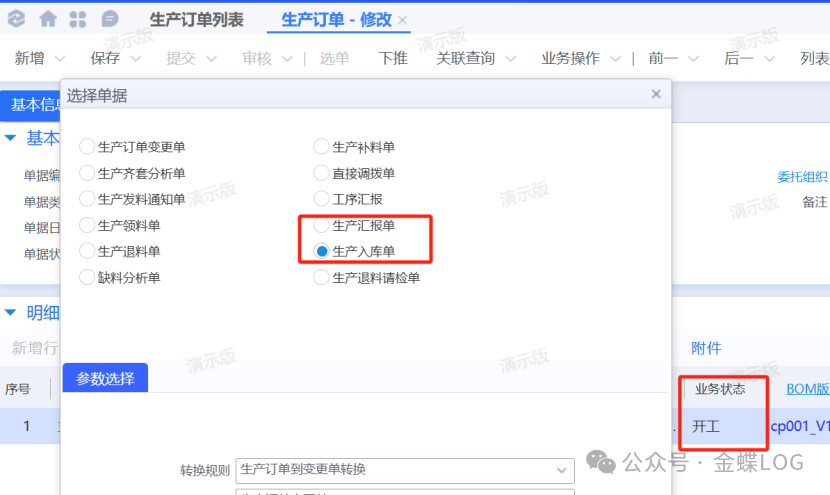Select the 生产订单变更单 radio option
830x495 pixels.
tap(88, 147)
